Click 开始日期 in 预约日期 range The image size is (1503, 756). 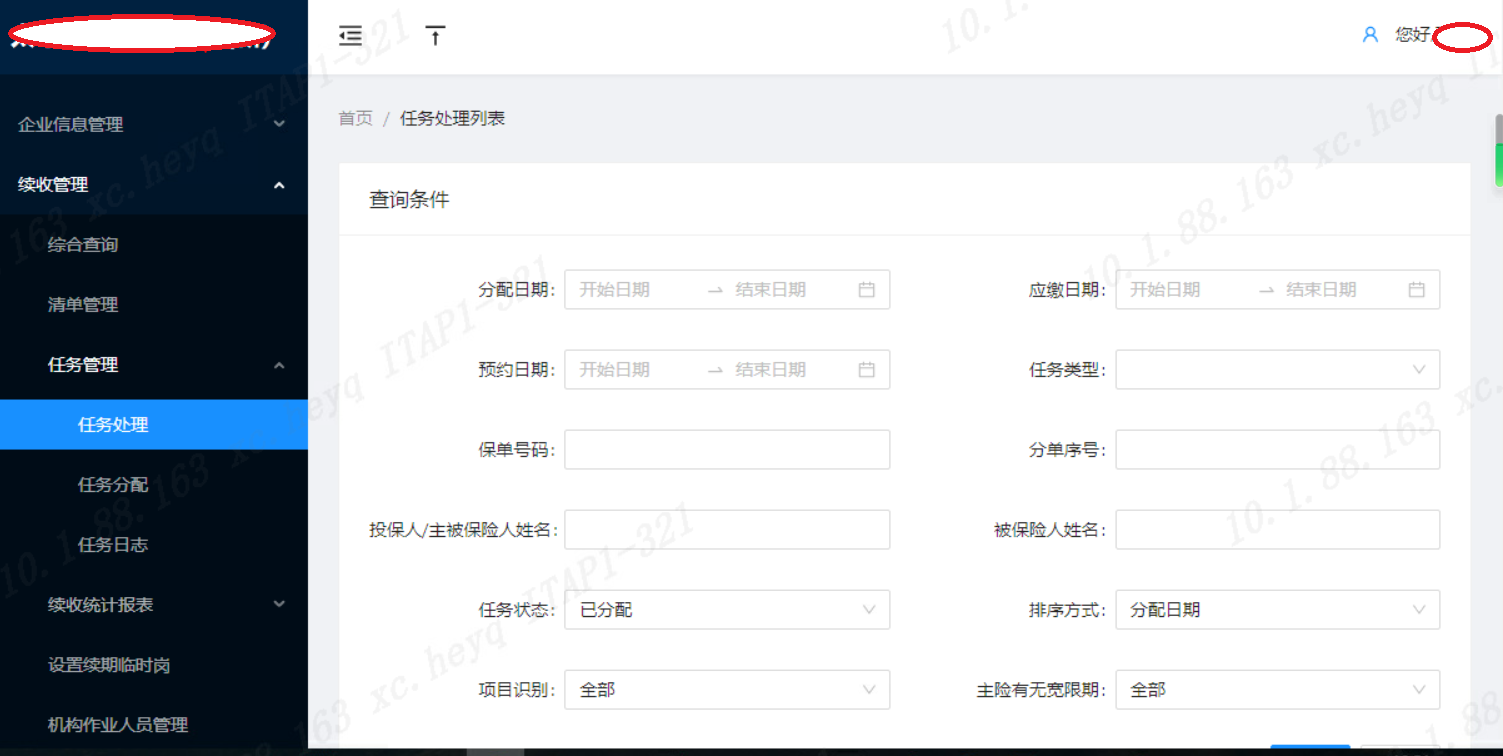coord(615,370)
